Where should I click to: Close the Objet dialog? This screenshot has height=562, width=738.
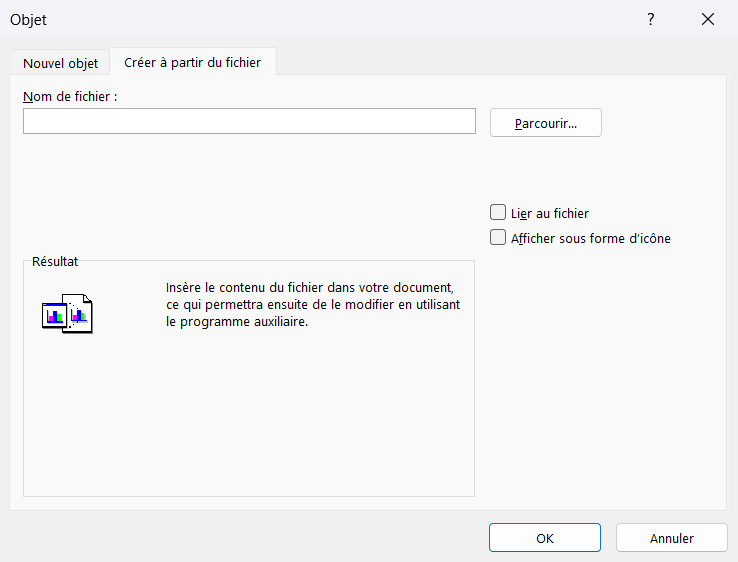[x=707, y=19]
